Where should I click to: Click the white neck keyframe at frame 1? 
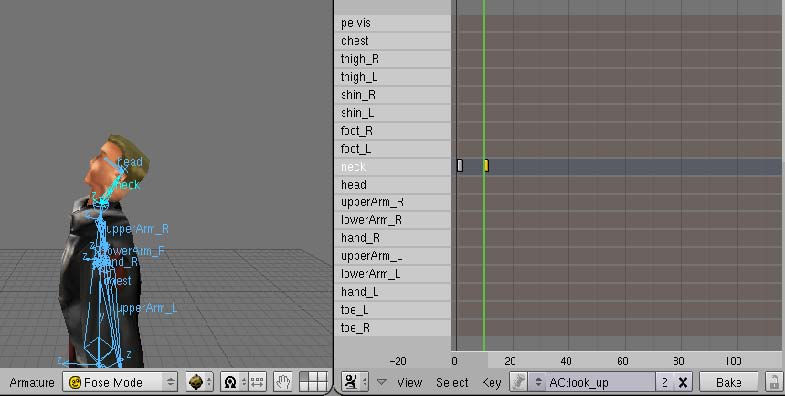[460, 166]
